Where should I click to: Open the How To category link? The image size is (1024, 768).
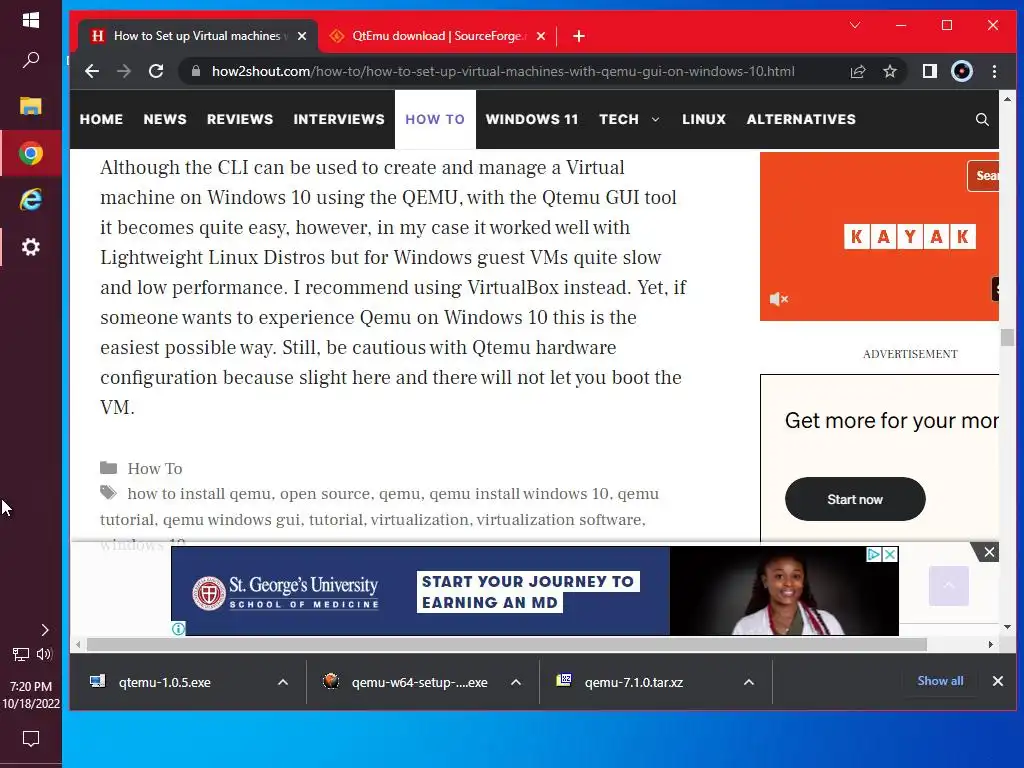155,468
